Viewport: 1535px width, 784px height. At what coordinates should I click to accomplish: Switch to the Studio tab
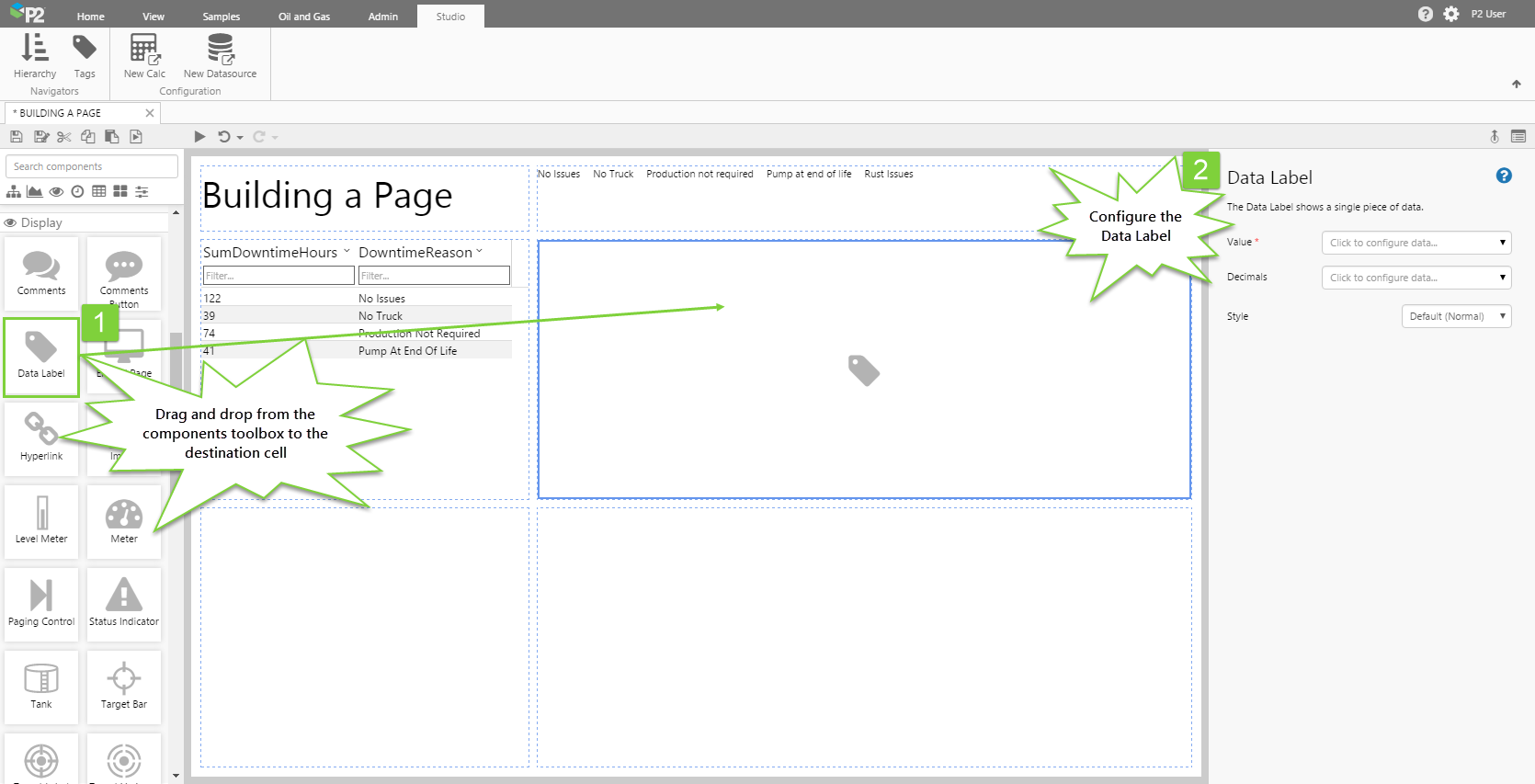tap(450, 17)
